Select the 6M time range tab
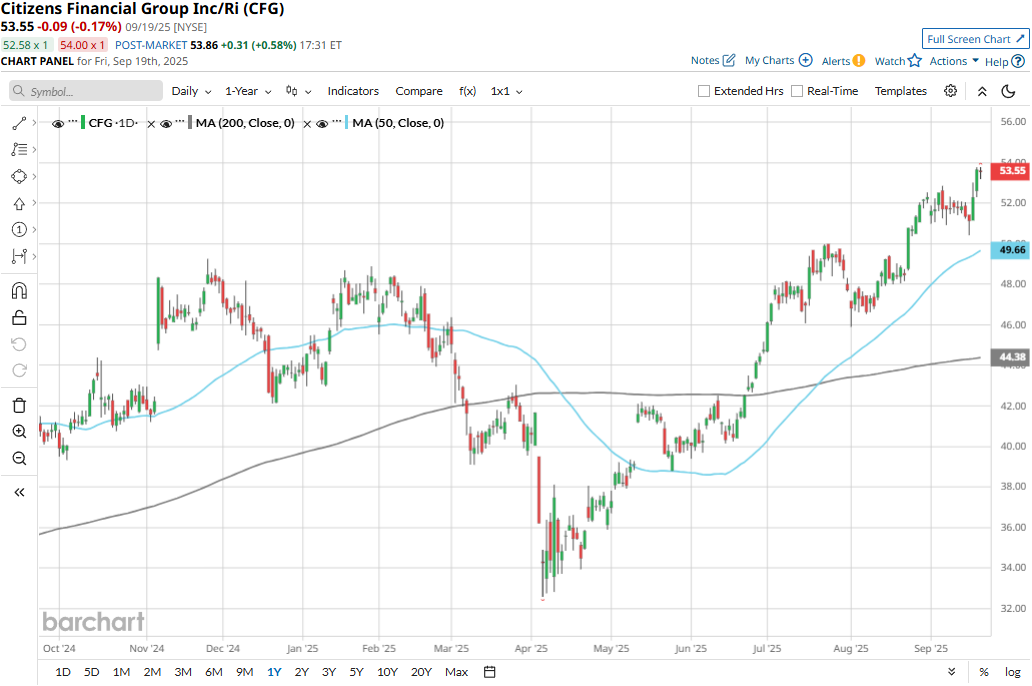1032x686 pixels. click(213, 672)
